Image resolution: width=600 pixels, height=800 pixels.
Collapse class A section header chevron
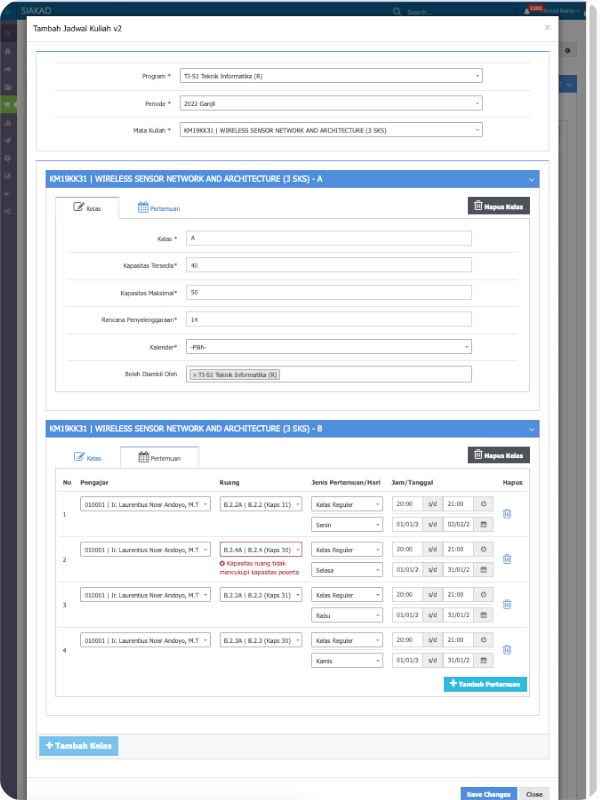tap(532, 179)
